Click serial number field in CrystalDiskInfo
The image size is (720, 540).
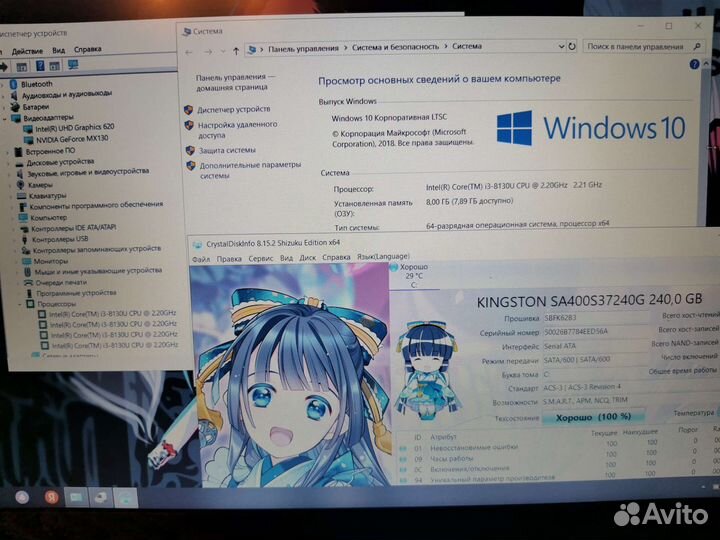pyautogui.click(x=596, y=331)
